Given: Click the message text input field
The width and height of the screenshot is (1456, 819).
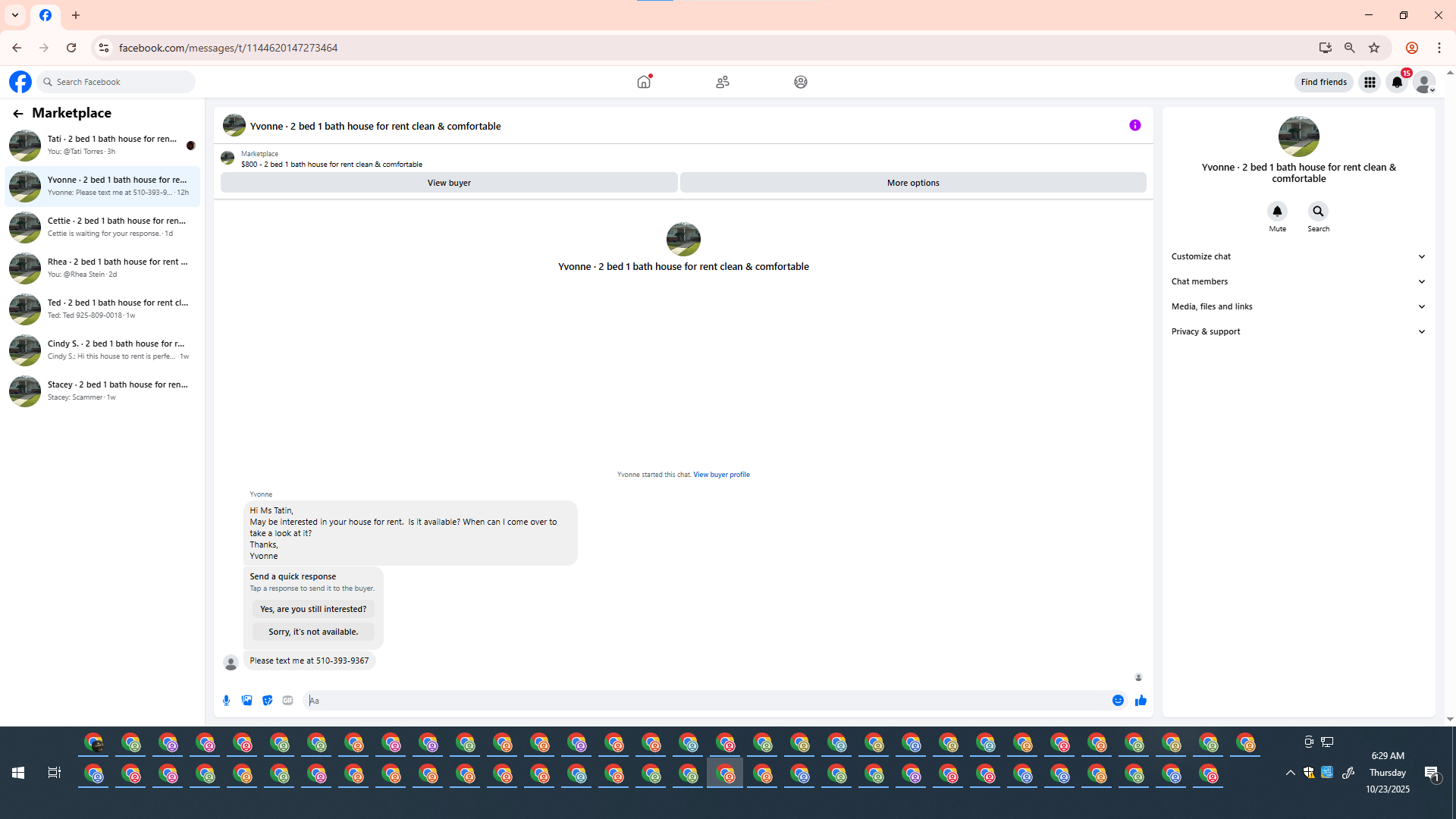Looking at the screenshot, I should tap(705, 700).
